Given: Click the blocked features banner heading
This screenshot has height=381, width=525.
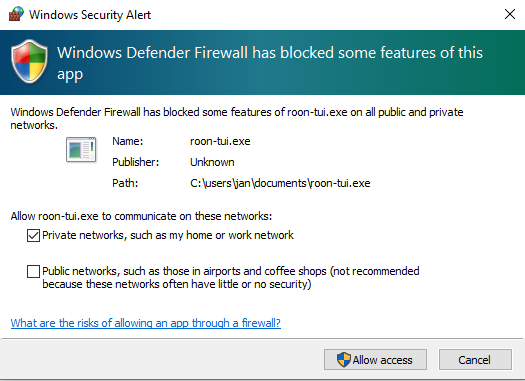Looking at the screenshot, I should [x=270, y=63].
